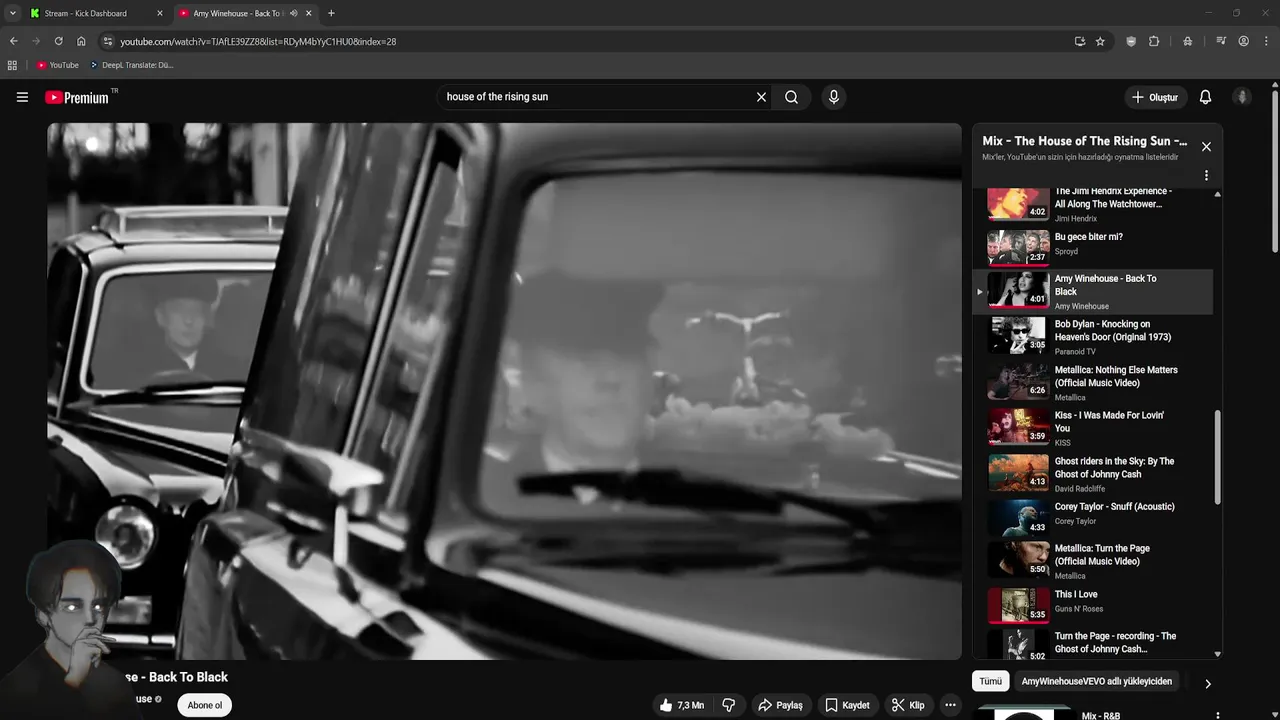The image size is (1280, 720).
Task: Mute the Amy Winehouse tab audio icon
Action: click(293, 13)
